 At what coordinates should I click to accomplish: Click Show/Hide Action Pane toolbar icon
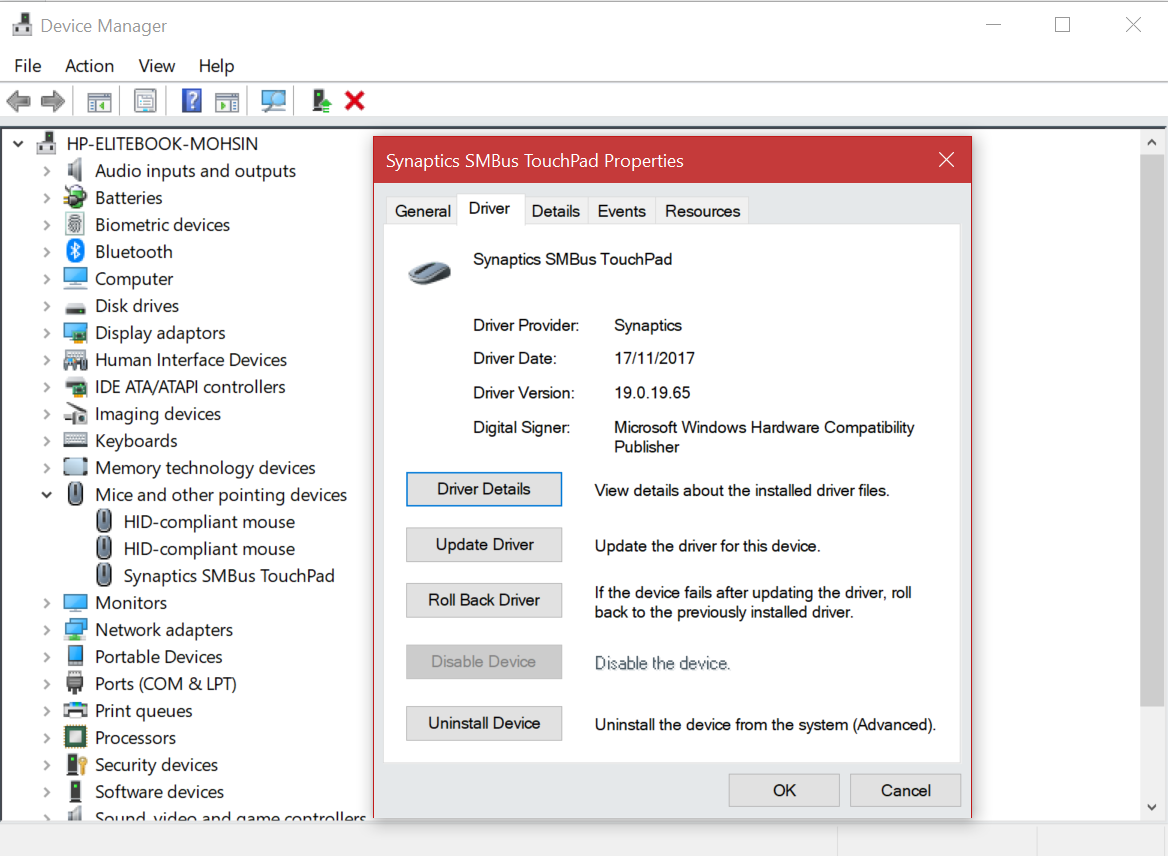pyautogui.click(x=227, y=101)
